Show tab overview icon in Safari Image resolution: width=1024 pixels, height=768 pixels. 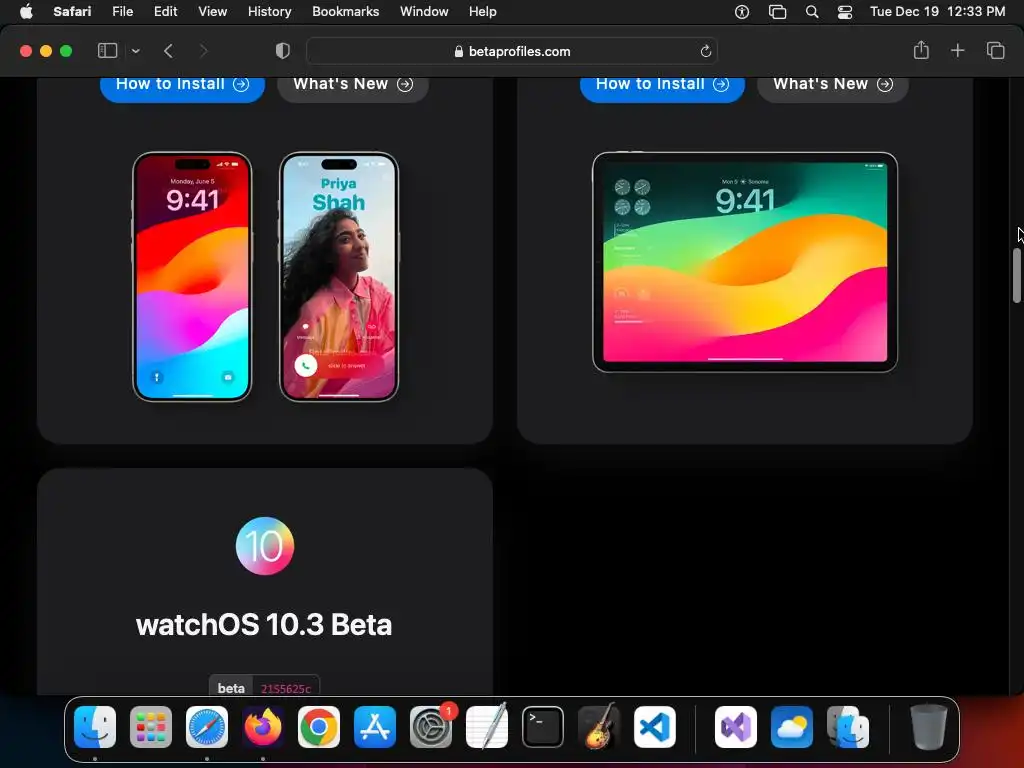(x=995, y=50)
